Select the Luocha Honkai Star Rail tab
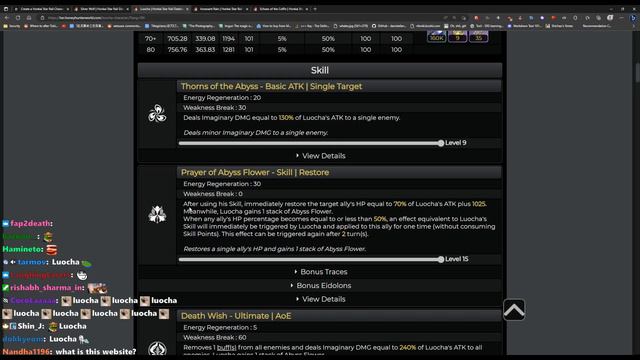This screenshot has height=360, width=640. (x=161, y=9)
